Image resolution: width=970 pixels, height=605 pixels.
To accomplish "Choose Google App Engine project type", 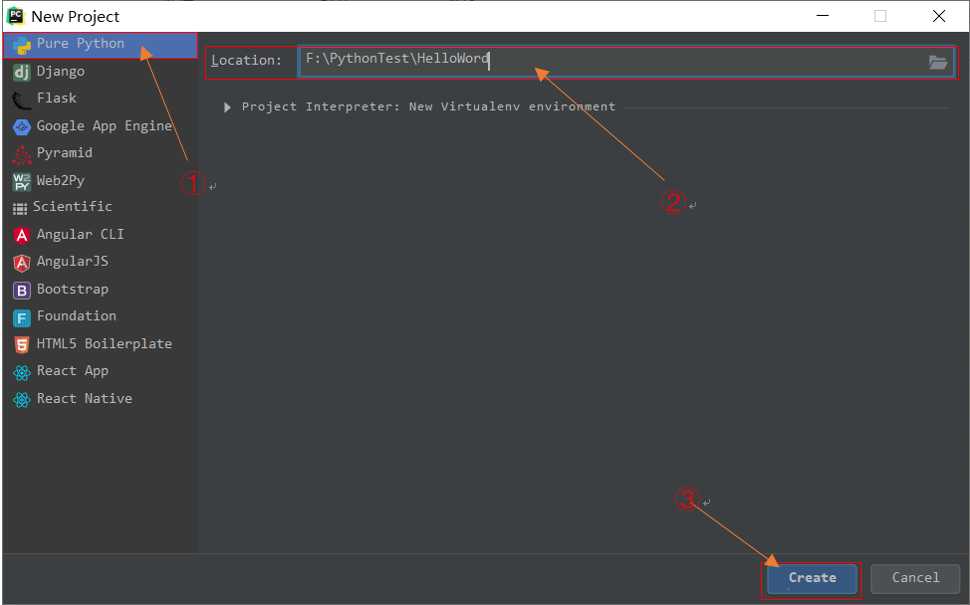I will (x=100, y=126).
